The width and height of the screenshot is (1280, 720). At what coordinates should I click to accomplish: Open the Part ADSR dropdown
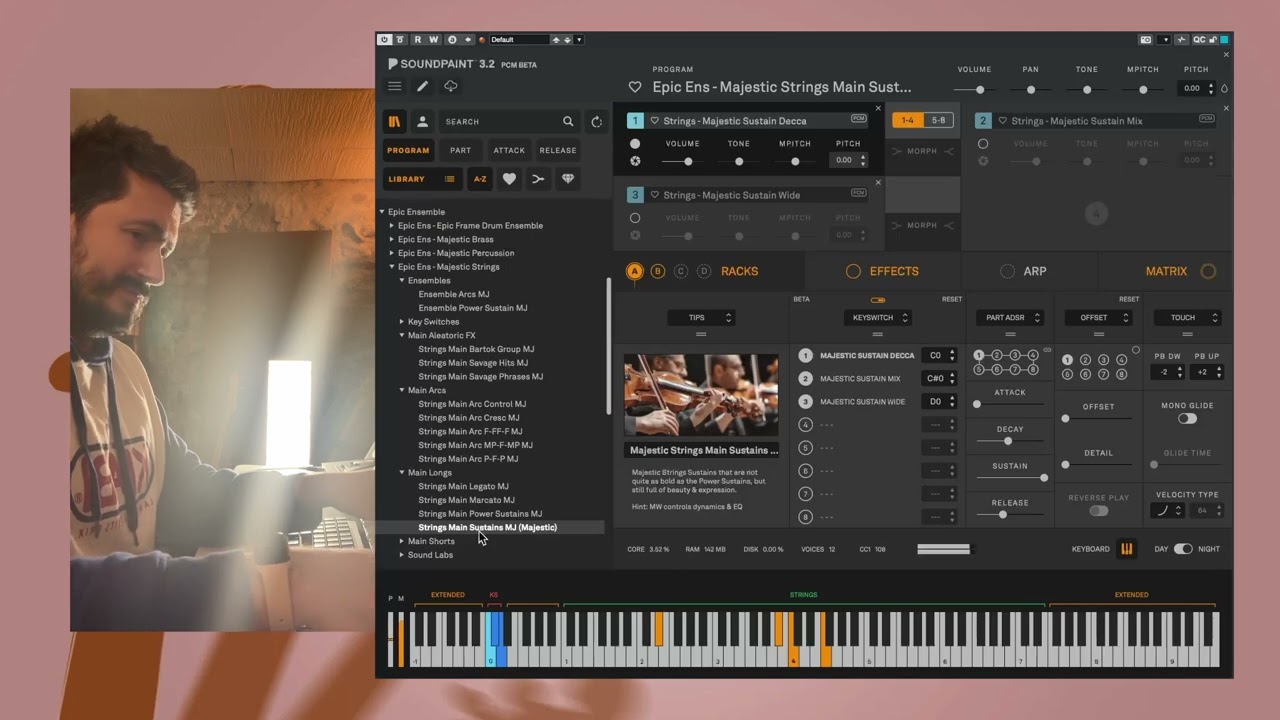point(1010,318)
